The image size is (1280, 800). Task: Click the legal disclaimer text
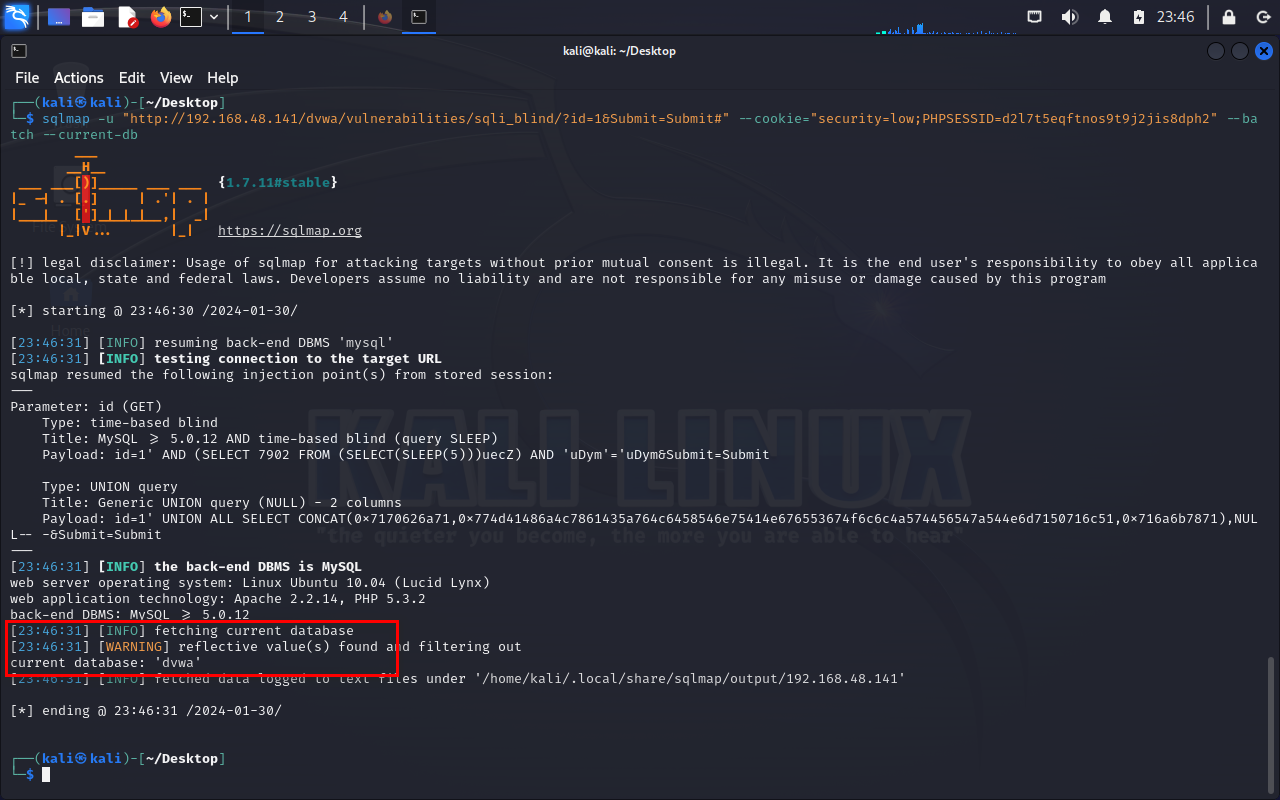click(634, 271)
